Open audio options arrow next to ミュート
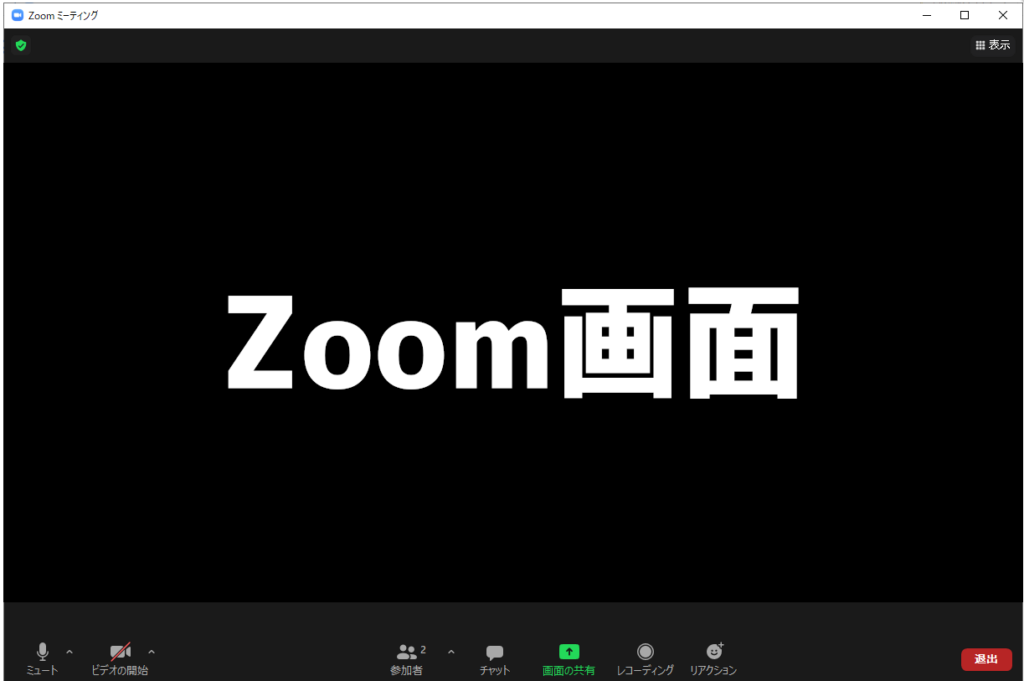Image resolution: width=1024 pixels, height=681 pixels. pos(70,652)
